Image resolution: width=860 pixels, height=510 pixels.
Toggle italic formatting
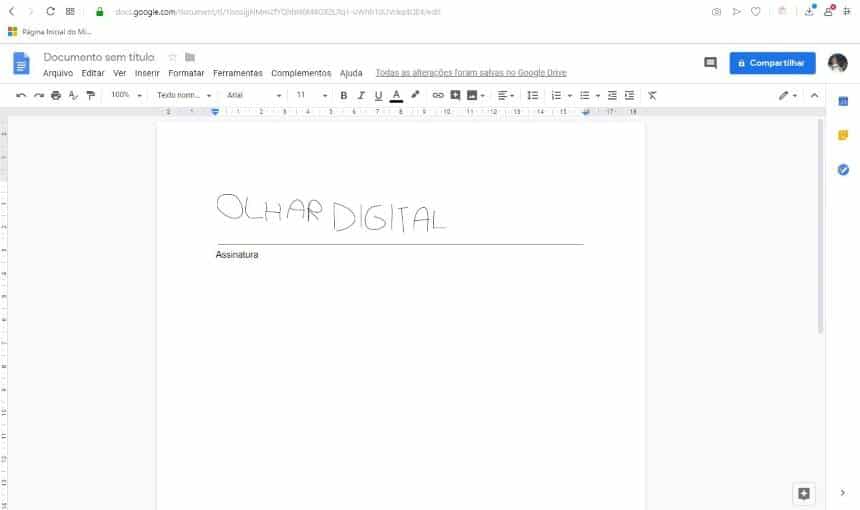pos(361,95)
